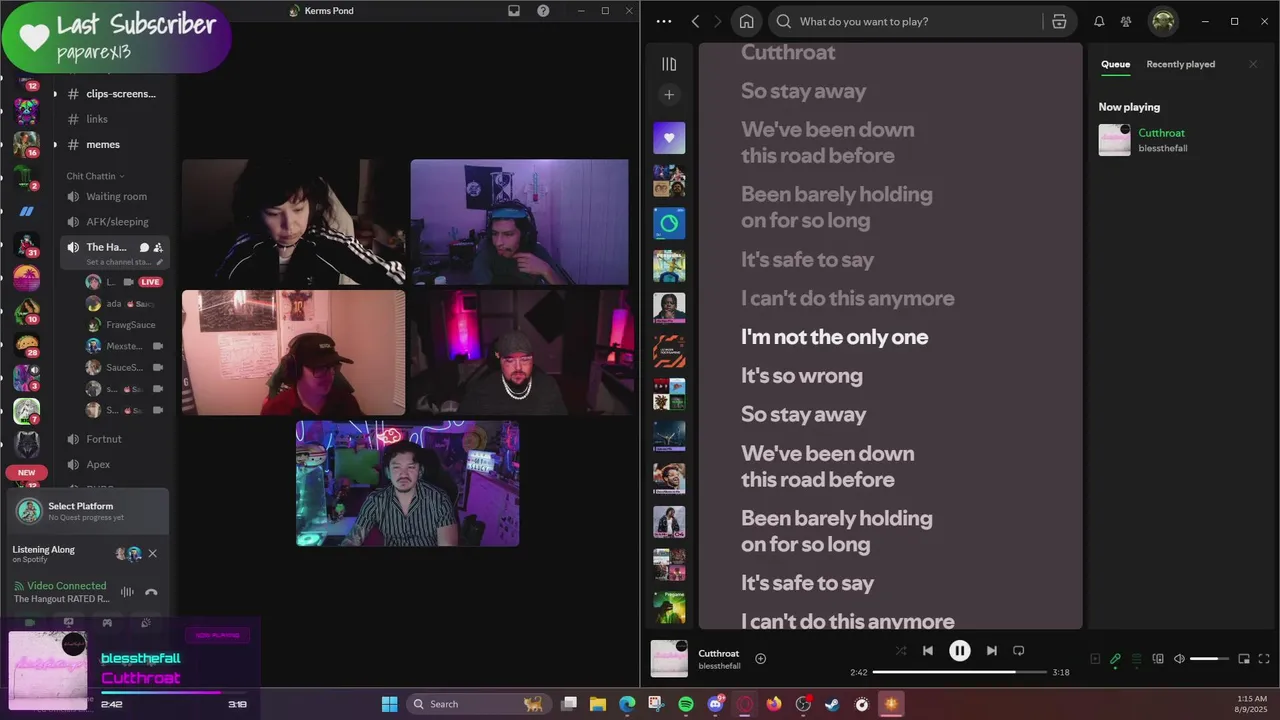Toggle the Now Playing view button
Viewport: 1280px width, 720px height.
tap(1094, 659)
